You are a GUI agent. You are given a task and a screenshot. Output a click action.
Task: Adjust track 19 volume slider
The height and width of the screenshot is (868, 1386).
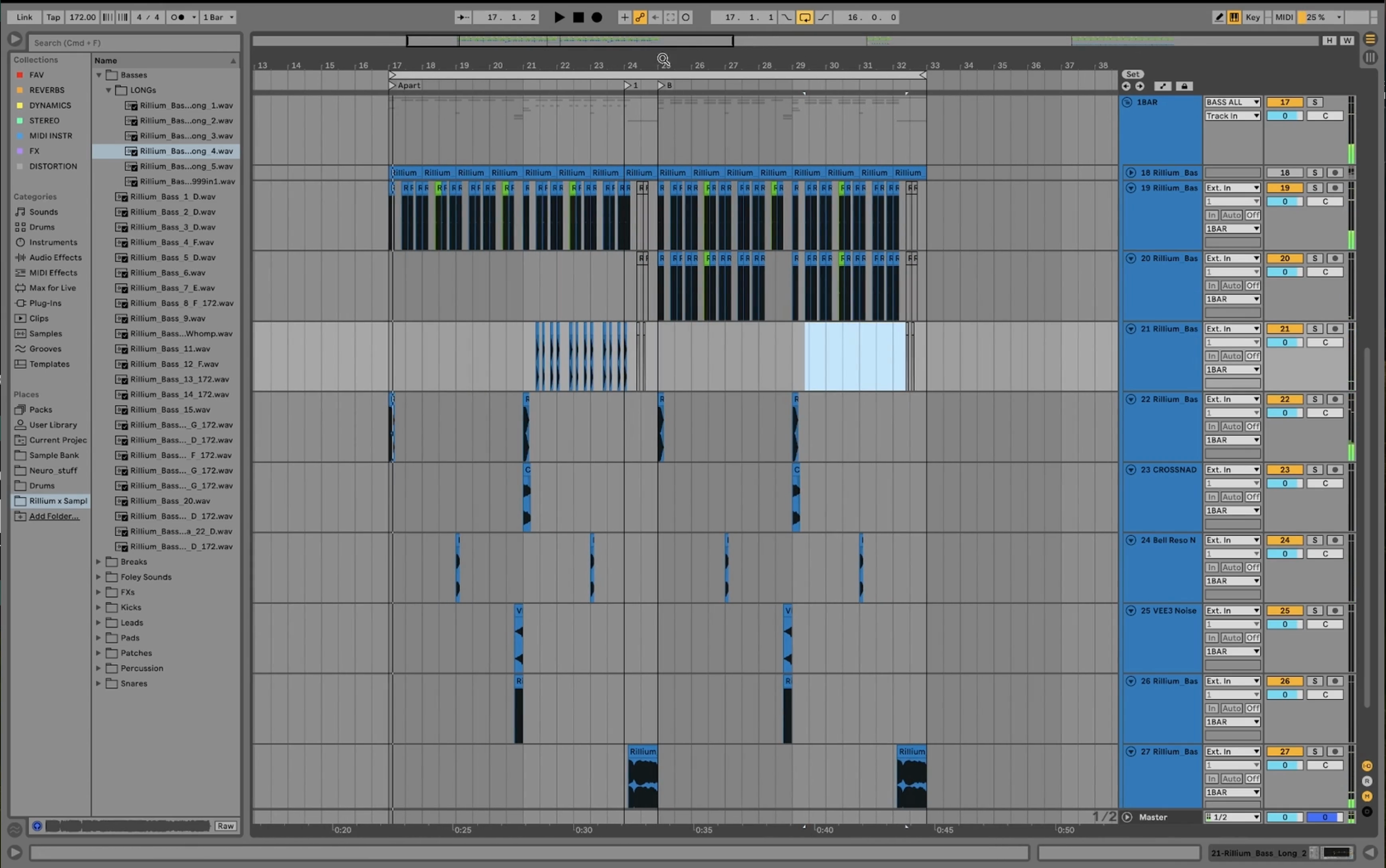(x=1284, y=201)
